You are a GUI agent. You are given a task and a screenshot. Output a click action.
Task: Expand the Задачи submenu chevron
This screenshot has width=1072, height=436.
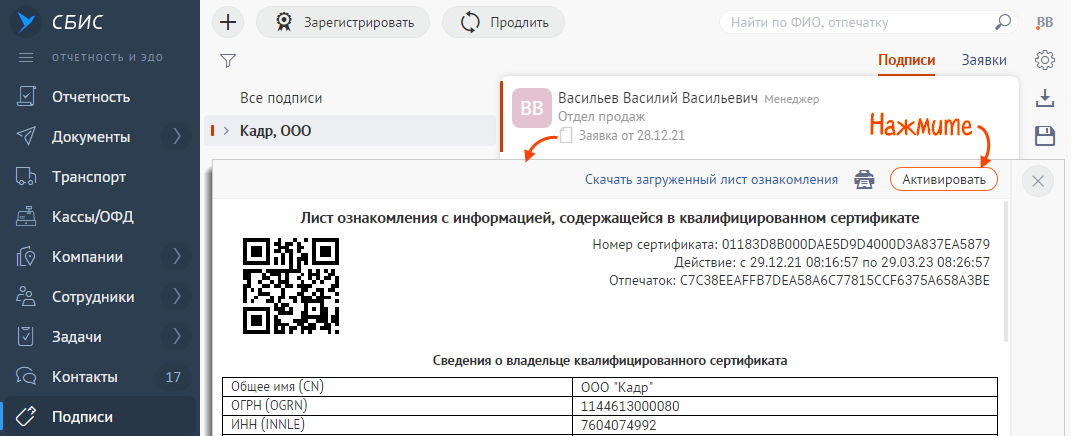point(177,337)
